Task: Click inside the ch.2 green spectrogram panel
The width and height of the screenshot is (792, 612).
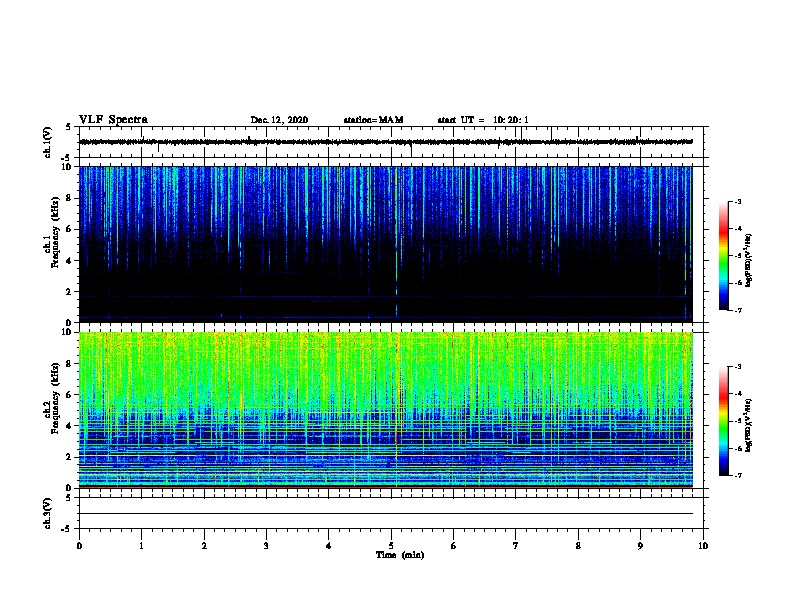Action: [386, 410]
